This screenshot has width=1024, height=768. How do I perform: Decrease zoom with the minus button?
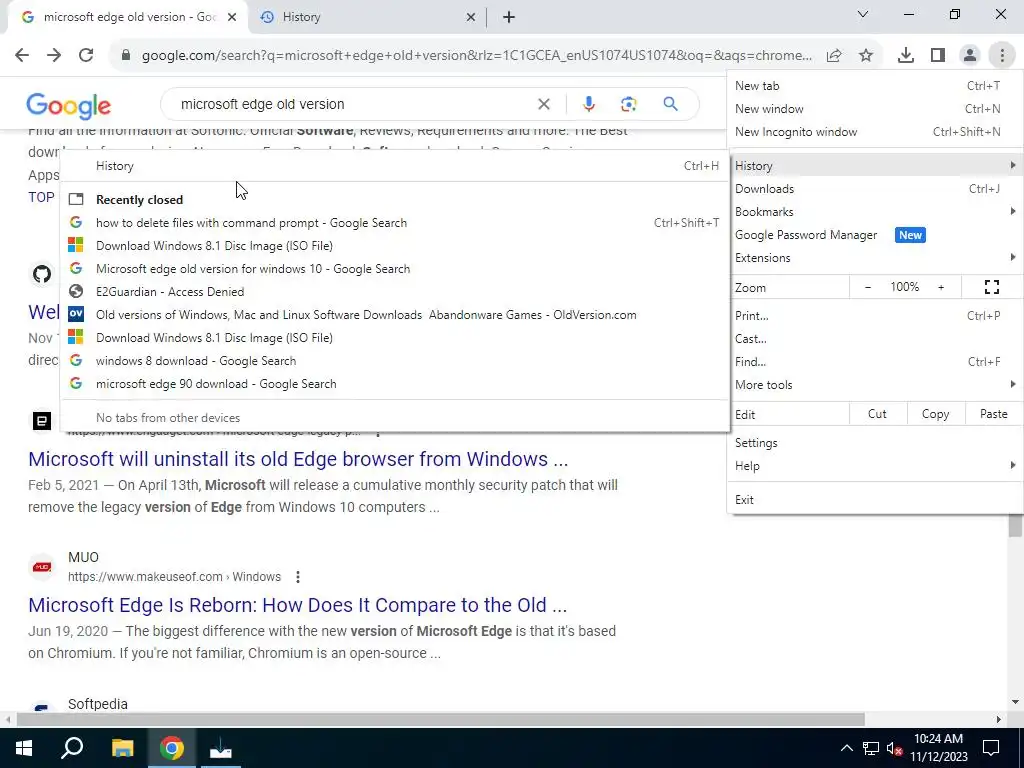point(868,287)
